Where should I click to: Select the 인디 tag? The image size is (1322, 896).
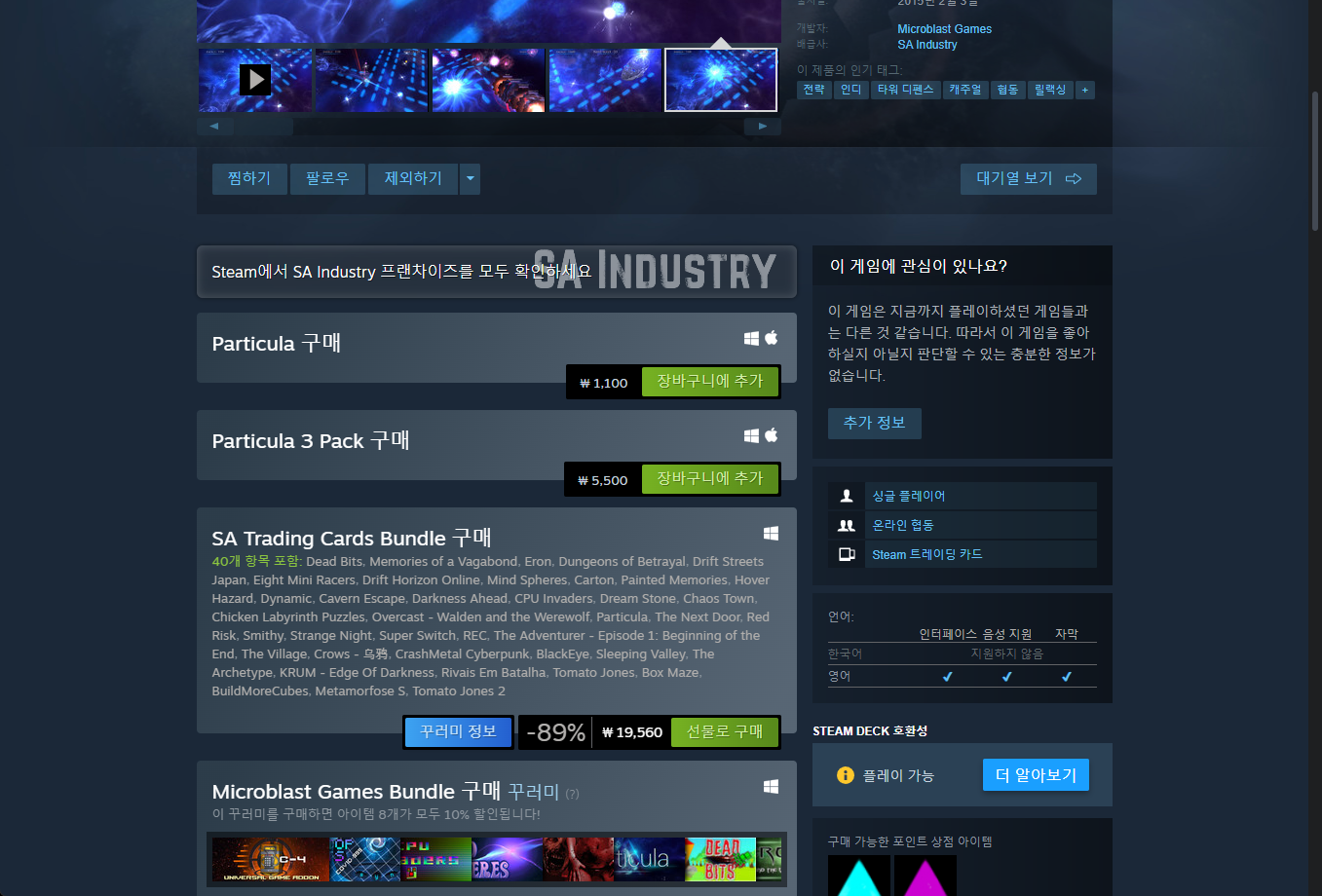coord(851,90)
